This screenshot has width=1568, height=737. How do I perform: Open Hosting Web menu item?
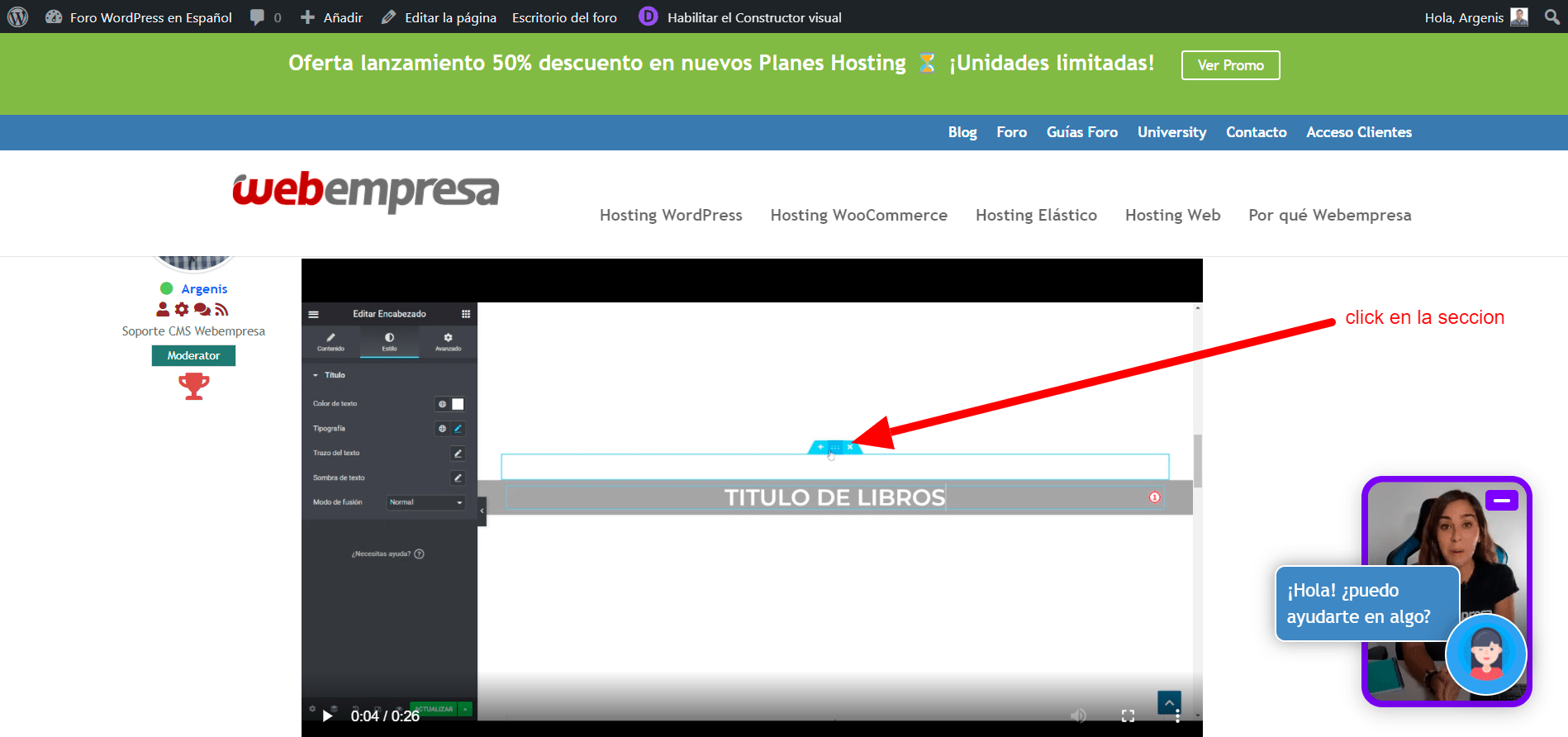1172,215
